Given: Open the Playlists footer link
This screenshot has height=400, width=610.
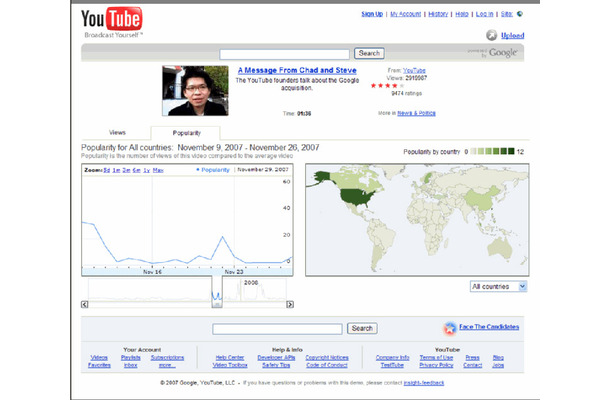Looking at the screenshot, I should coord(131,358).
